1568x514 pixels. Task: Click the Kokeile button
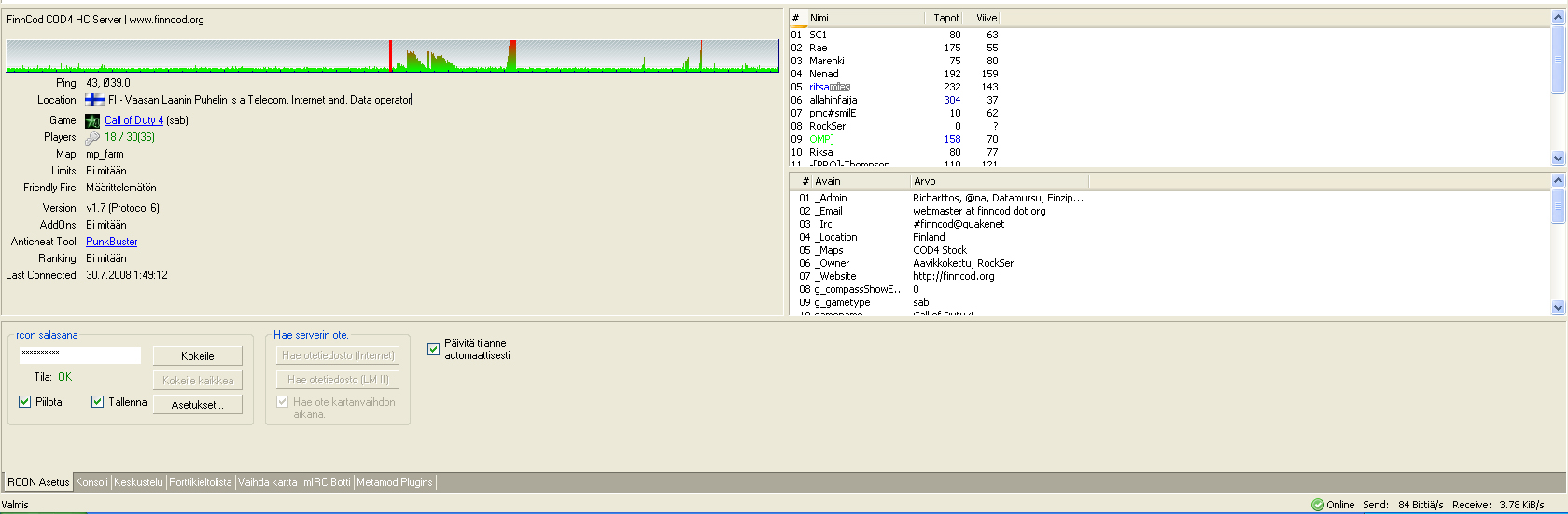click(x=197, y=356)
